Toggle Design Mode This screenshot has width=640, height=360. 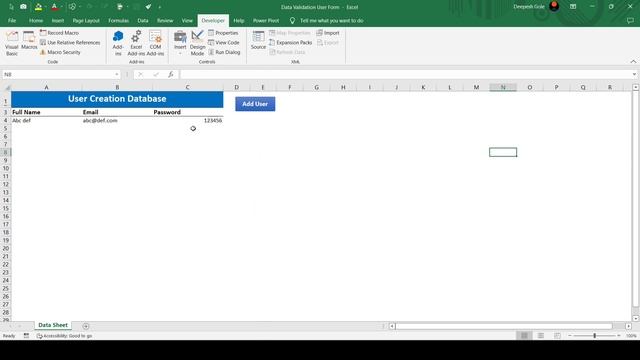tap(197, 43)
